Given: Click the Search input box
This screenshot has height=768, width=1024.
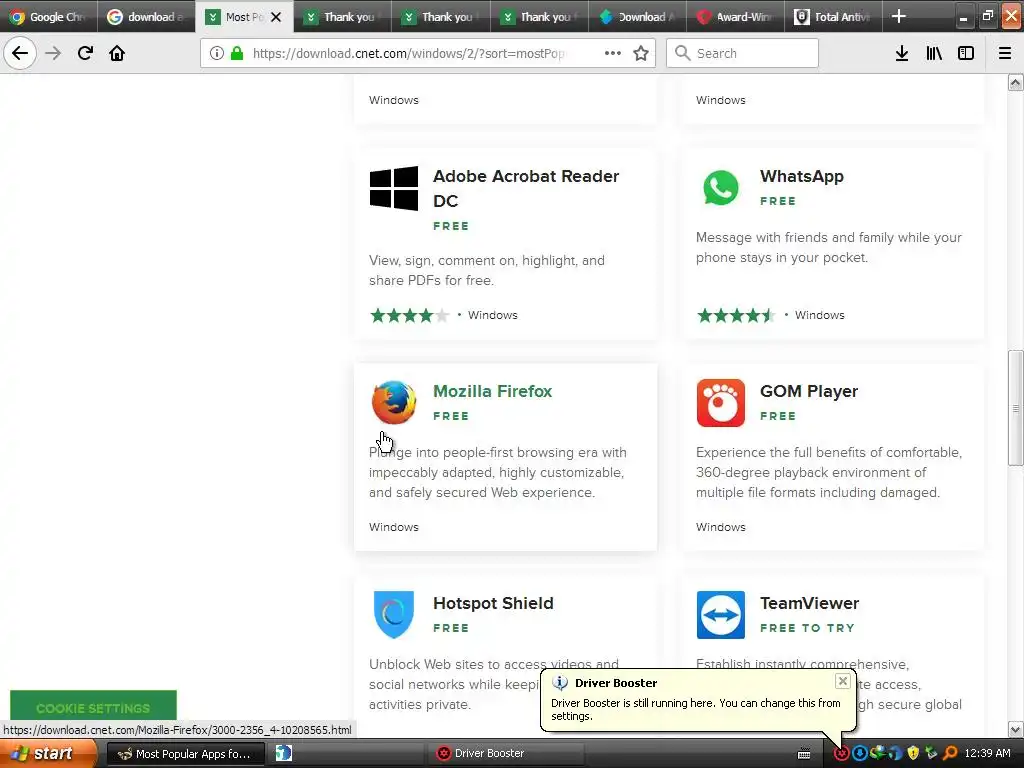Looking at the screenshot, I should [x=743, y=53].
